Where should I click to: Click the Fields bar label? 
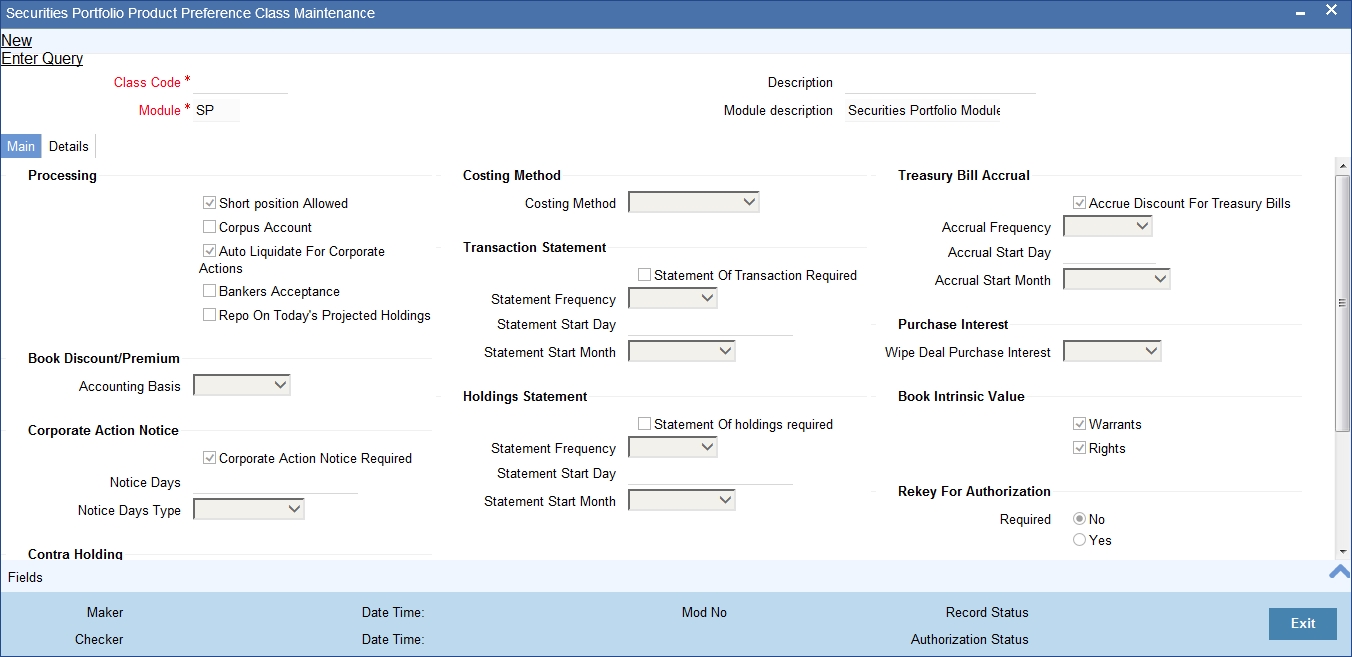click(25, 577)
